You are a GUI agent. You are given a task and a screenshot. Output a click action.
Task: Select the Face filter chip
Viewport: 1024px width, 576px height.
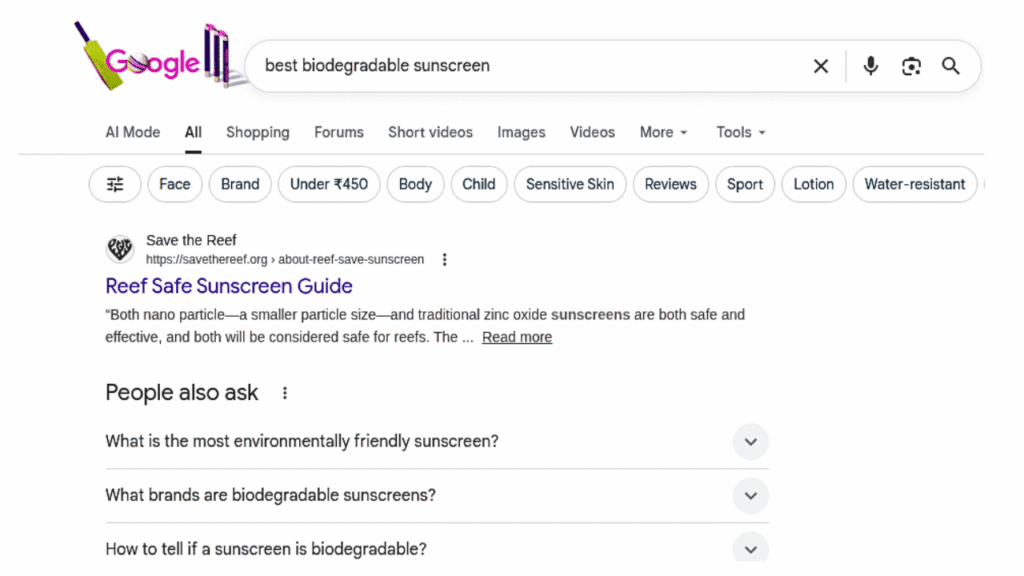(x=174, y=184)
